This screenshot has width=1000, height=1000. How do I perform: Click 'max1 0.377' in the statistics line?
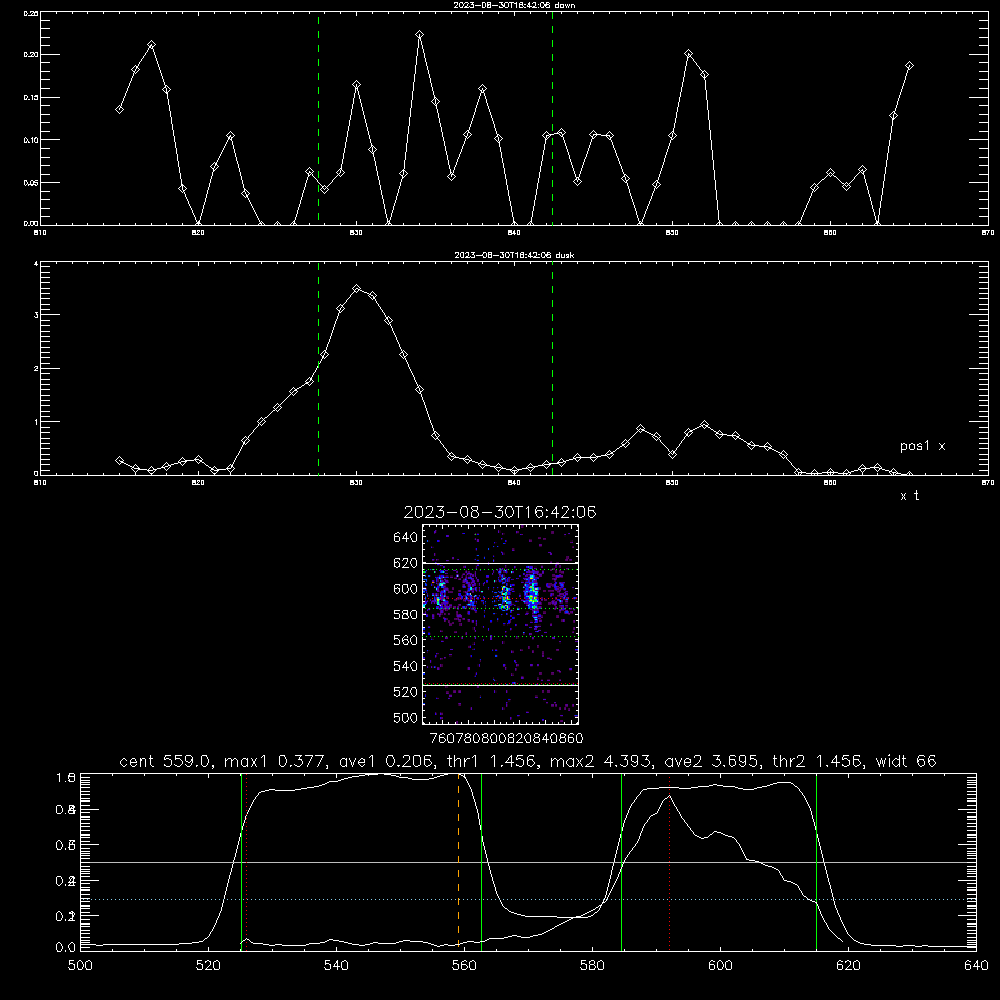(274, 761)
